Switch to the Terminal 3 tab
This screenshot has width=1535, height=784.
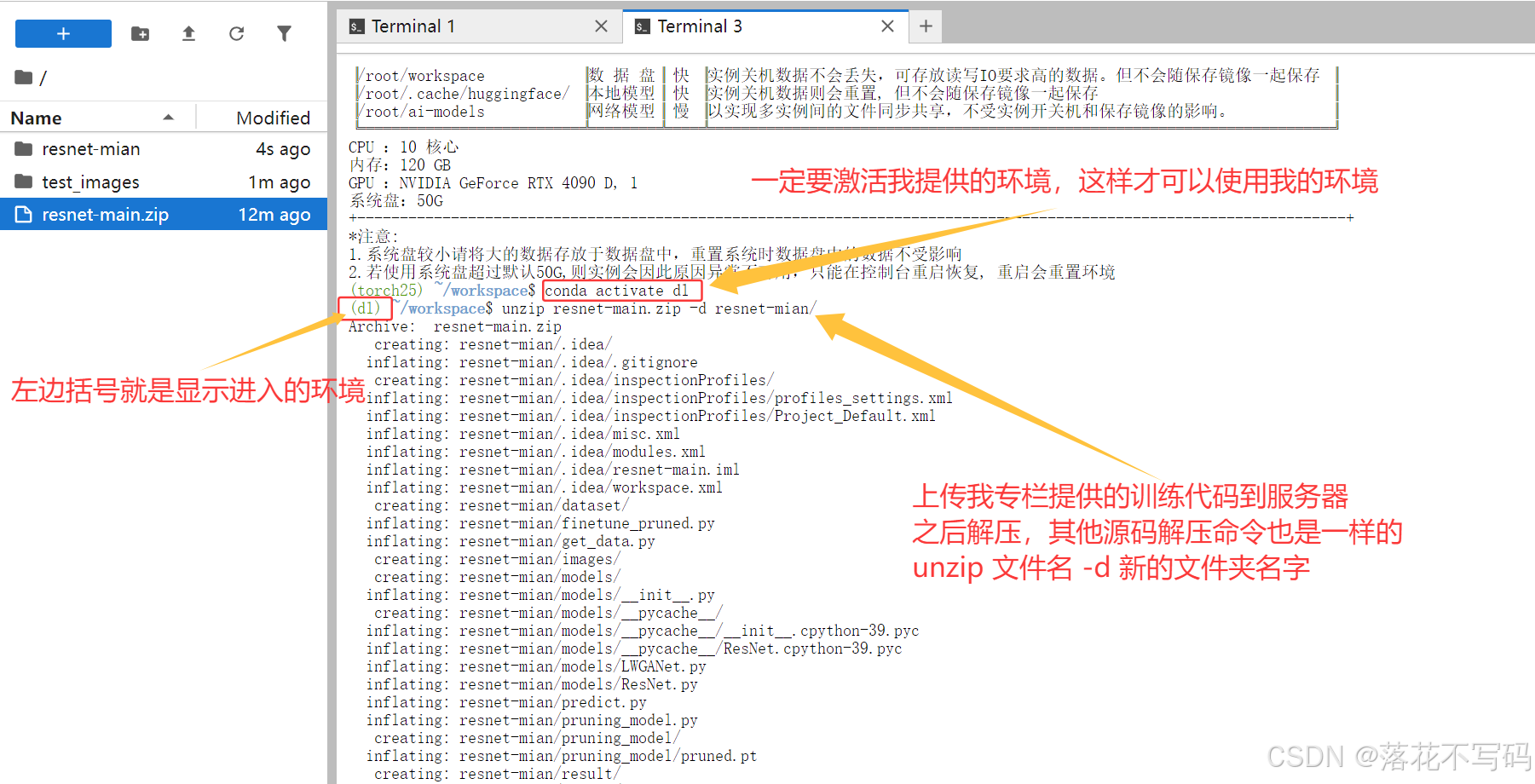pos(765,26)
